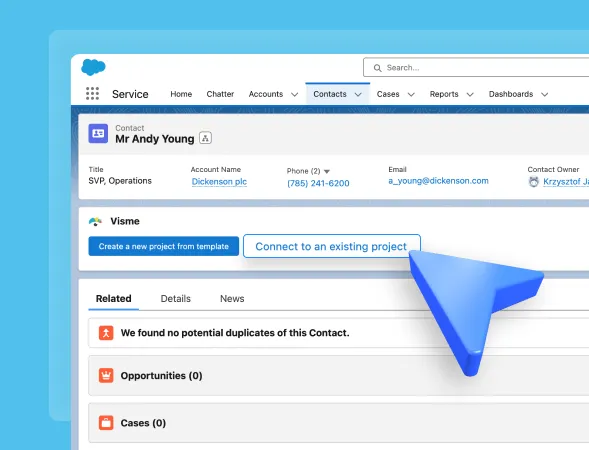Switch to the Related tab
The height and width of the screenshot is (450, 589).
tap(113, 299)
